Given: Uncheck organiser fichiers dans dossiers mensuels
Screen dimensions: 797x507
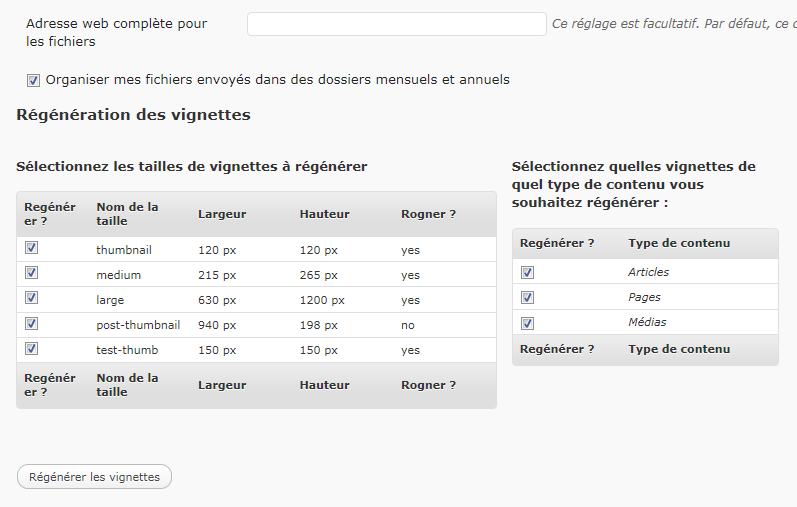Looking at the screenshot, I should 33,80.
